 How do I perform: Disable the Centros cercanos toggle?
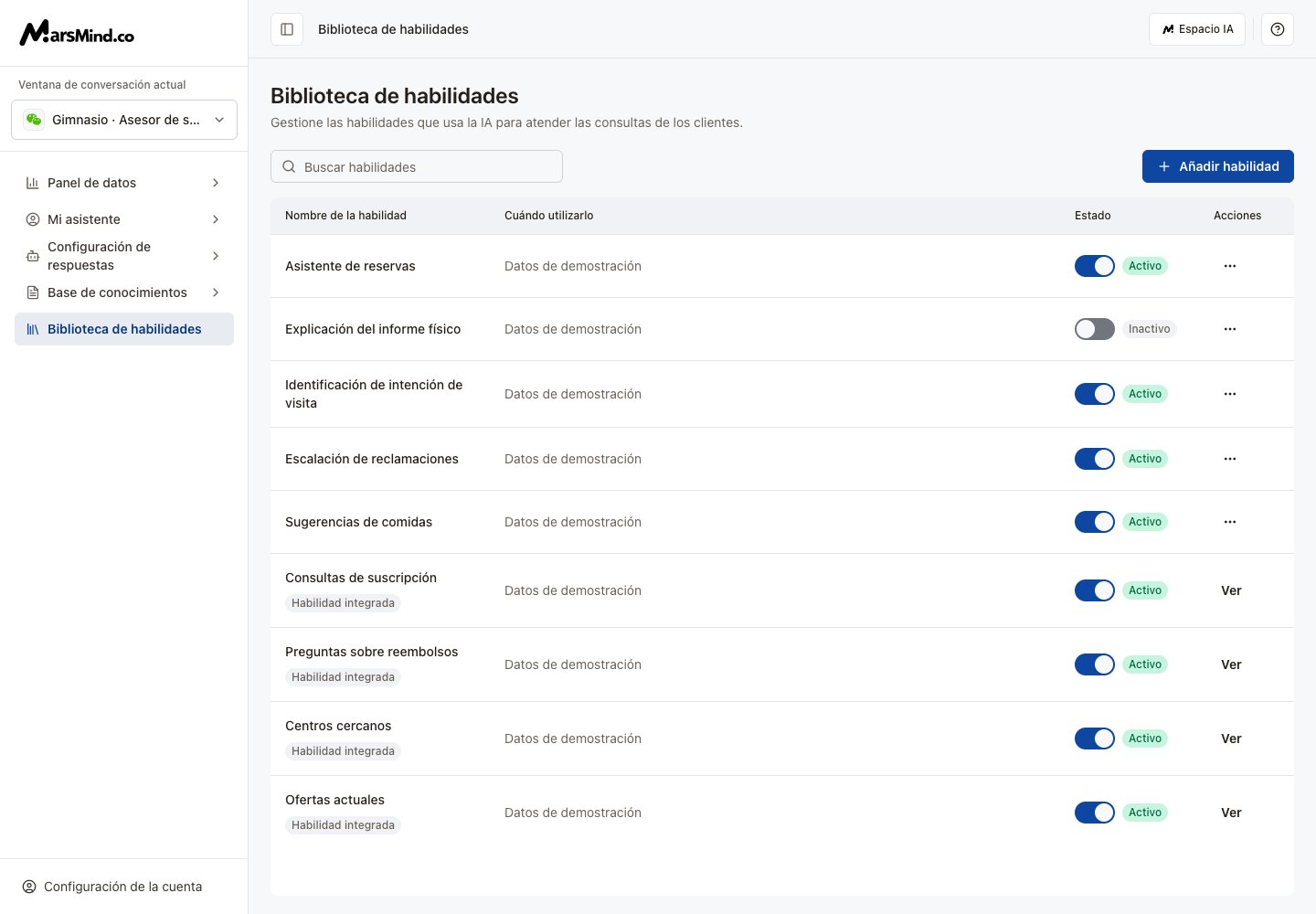1095,739
